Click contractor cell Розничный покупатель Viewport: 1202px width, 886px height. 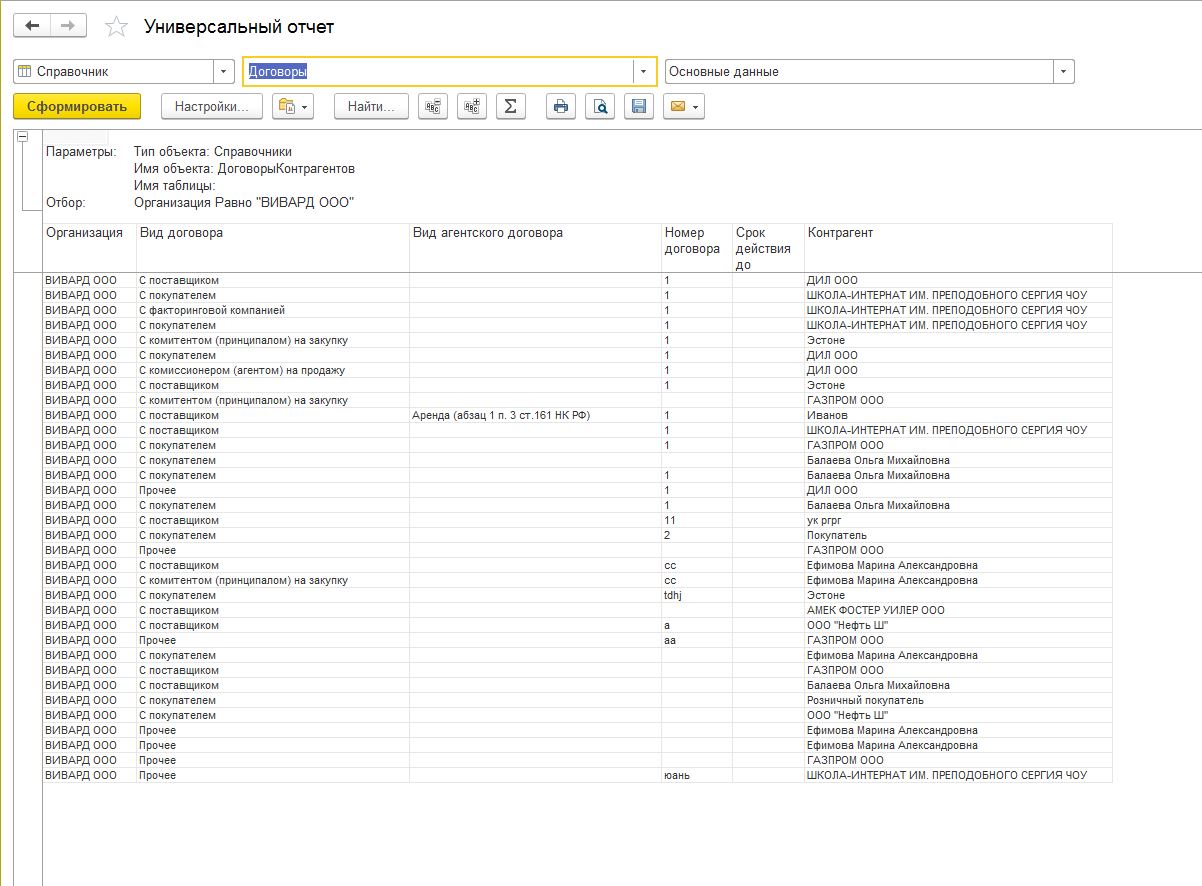click(x=958, y=700)
